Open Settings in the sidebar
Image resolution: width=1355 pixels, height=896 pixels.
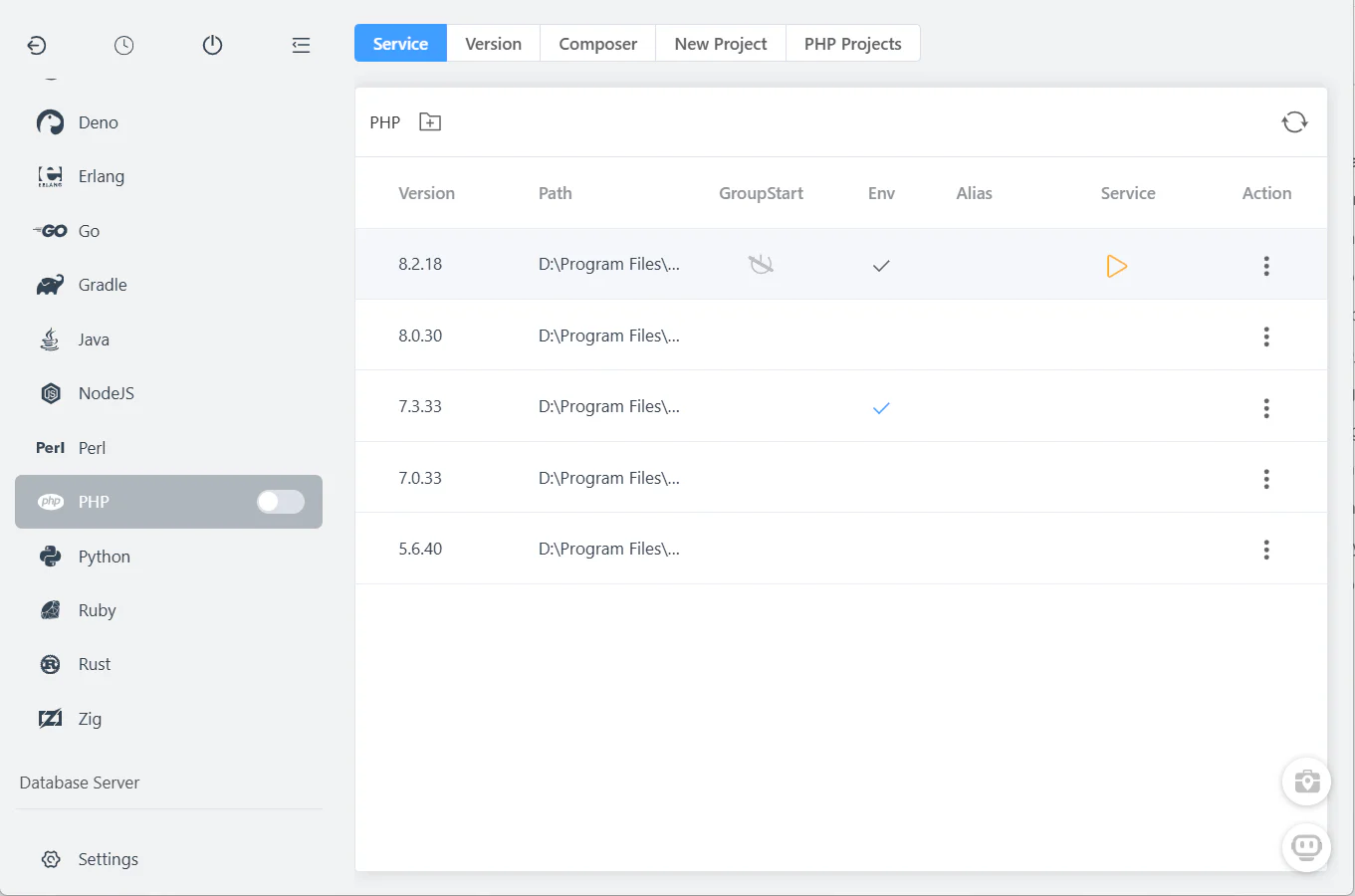(x=108, y=859)
